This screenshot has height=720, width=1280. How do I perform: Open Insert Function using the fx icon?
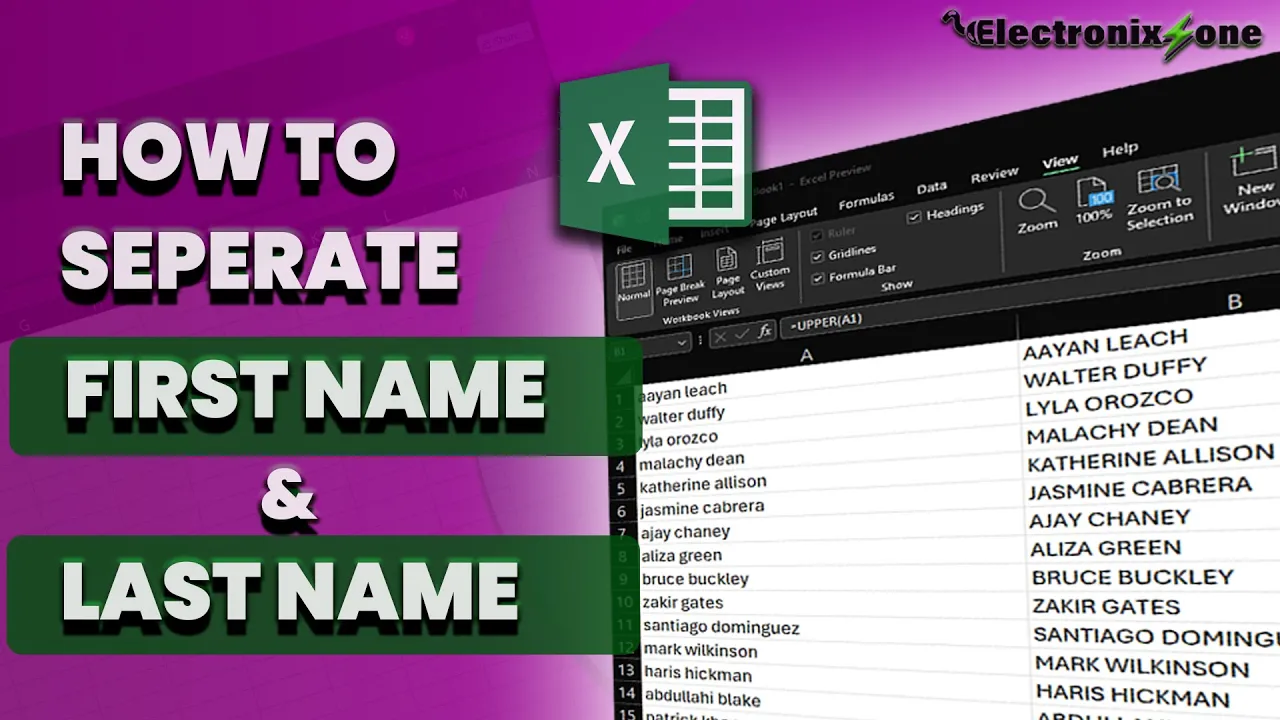click(764, 330)
